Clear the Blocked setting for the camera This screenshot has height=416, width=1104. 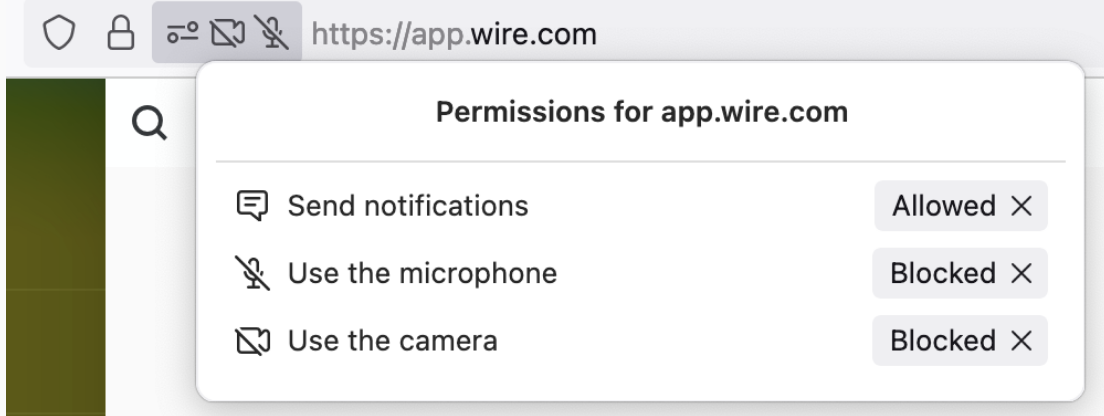1021,341
